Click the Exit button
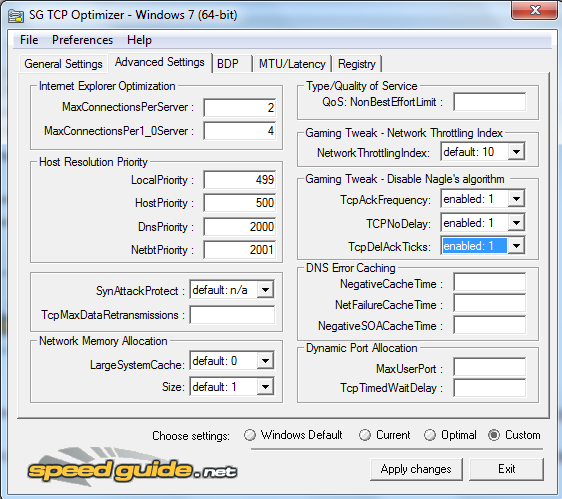The width and height of the screenshot is (562, 499). [x=506, y=469]
